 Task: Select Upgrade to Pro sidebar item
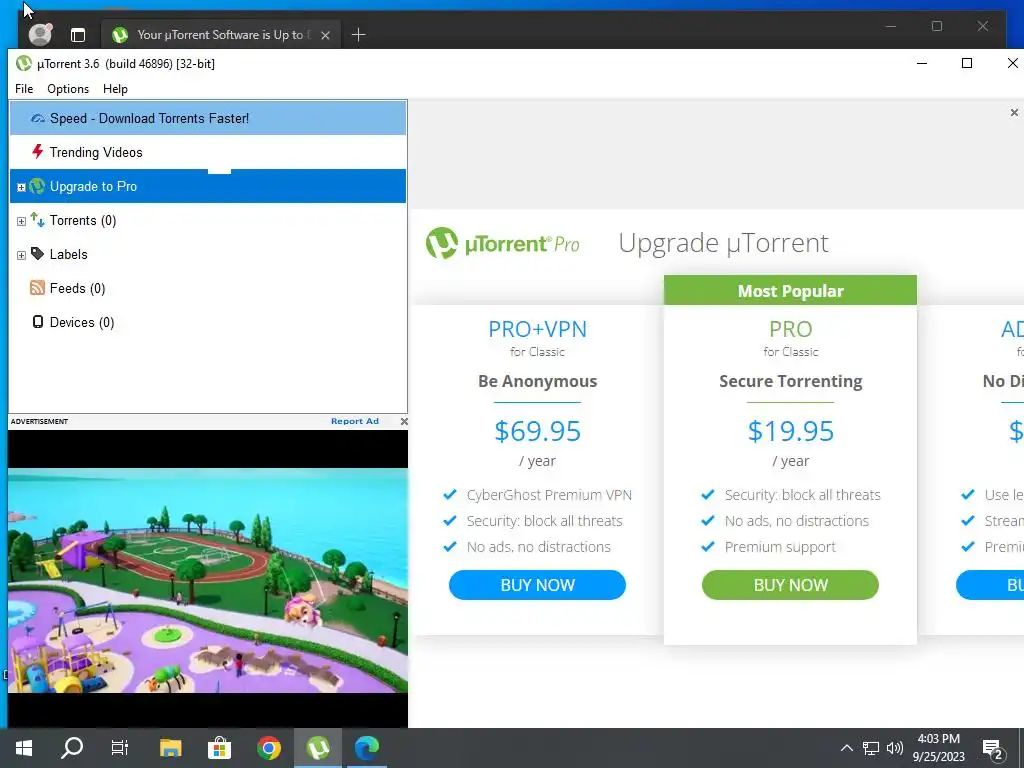pyautogui.click(x=208, y=186)
